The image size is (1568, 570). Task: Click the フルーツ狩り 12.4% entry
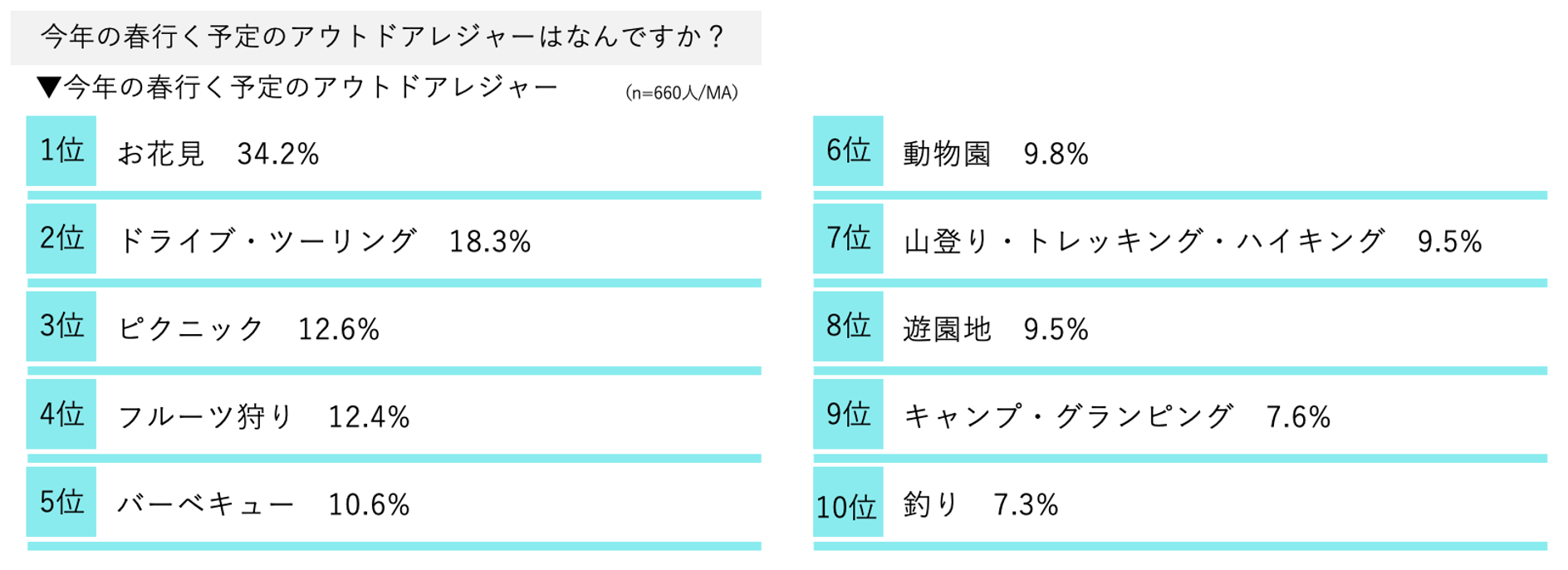[263, 417]
